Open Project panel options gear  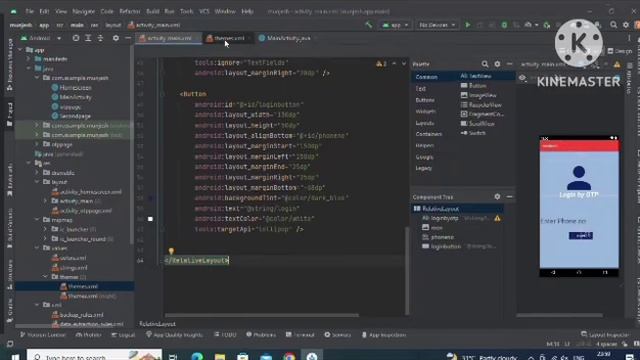[x=116, y=38]
